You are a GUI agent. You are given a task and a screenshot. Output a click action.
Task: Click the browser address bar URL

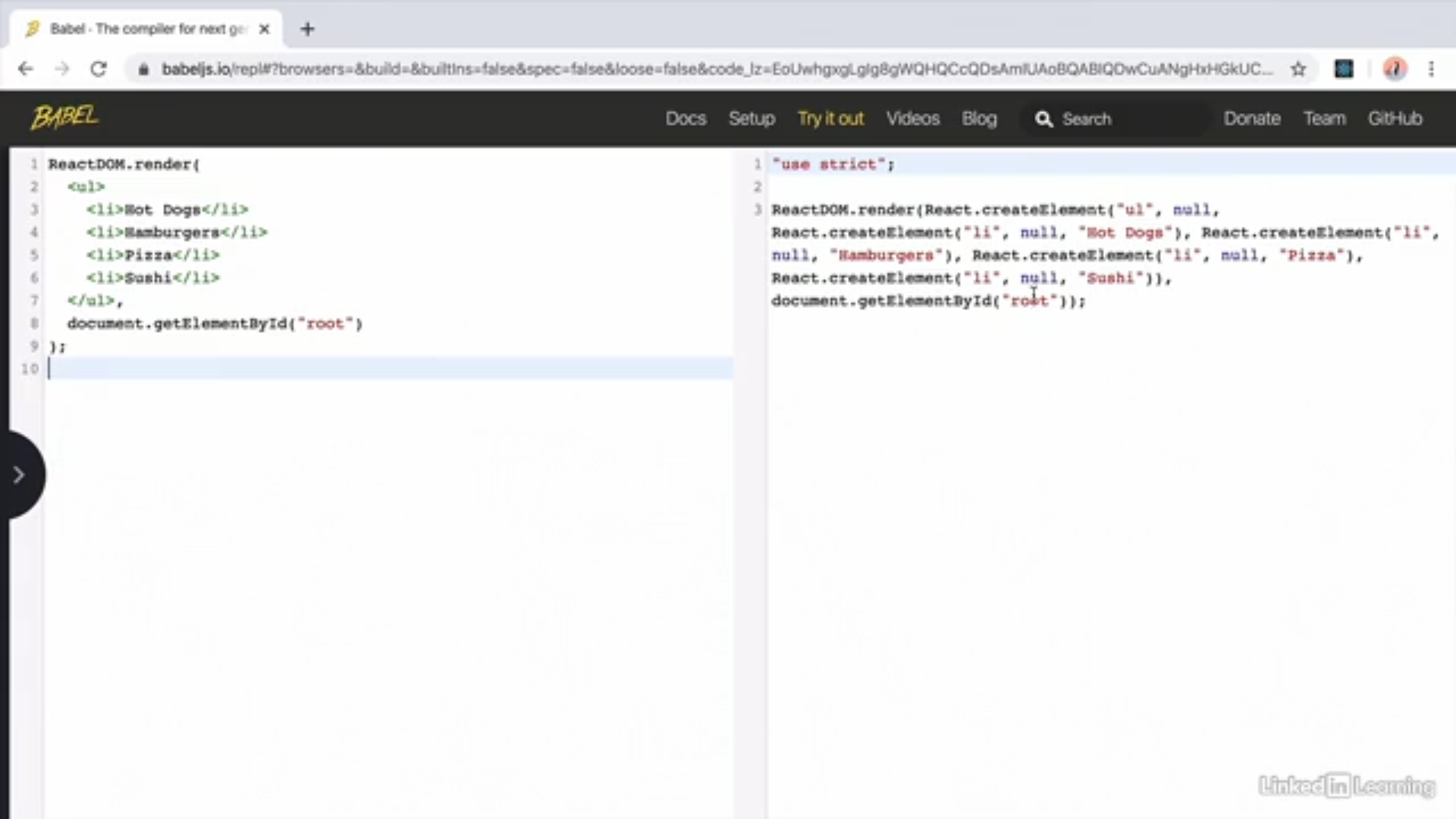click(x=717, y=69)
